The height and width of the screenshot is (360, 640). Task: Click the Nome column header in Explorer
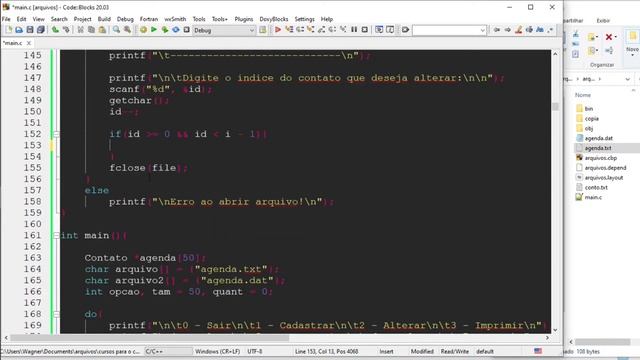click(x=583, y=95)
